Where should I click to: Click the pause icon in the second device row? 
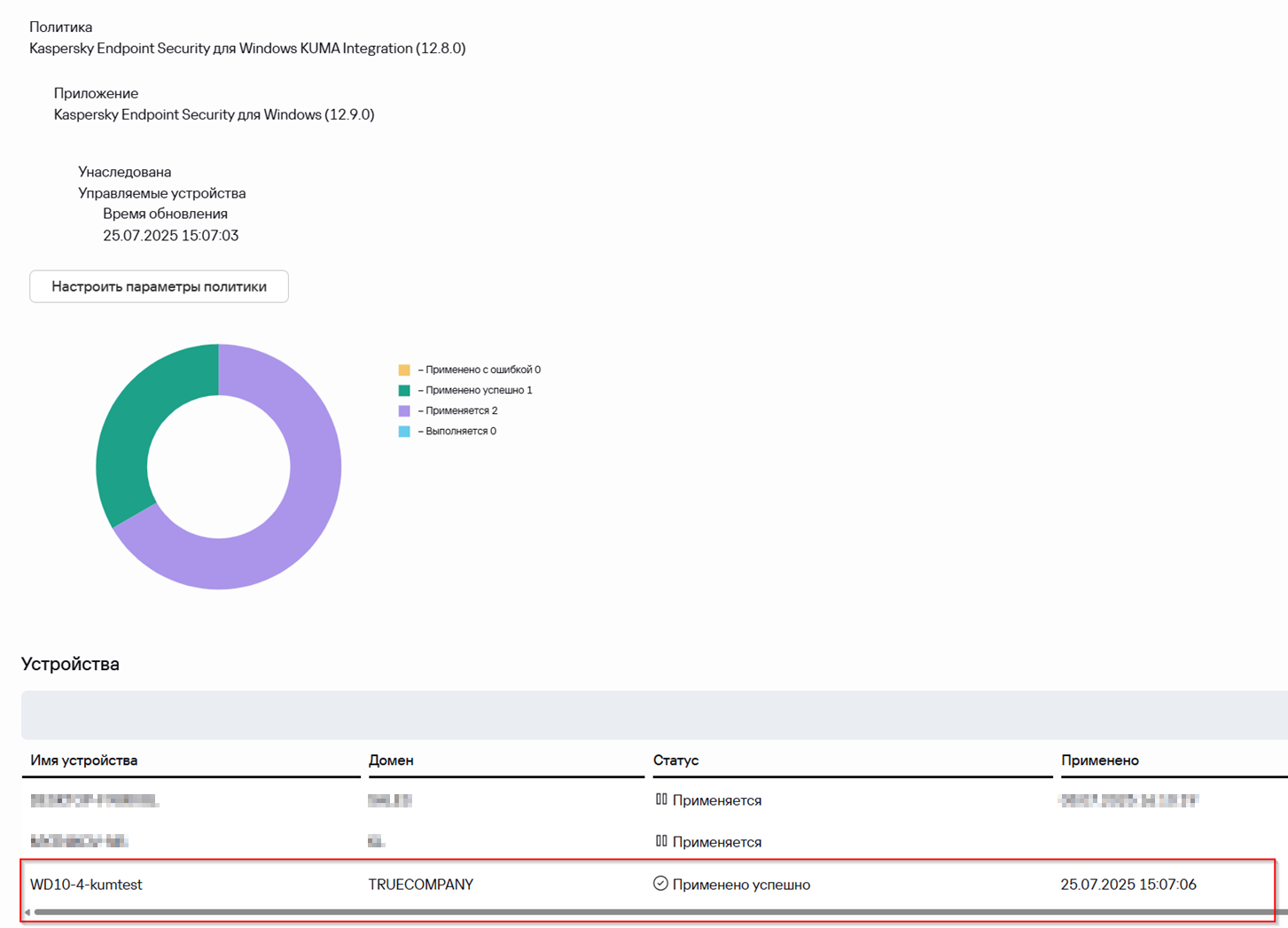coord(661,841)
